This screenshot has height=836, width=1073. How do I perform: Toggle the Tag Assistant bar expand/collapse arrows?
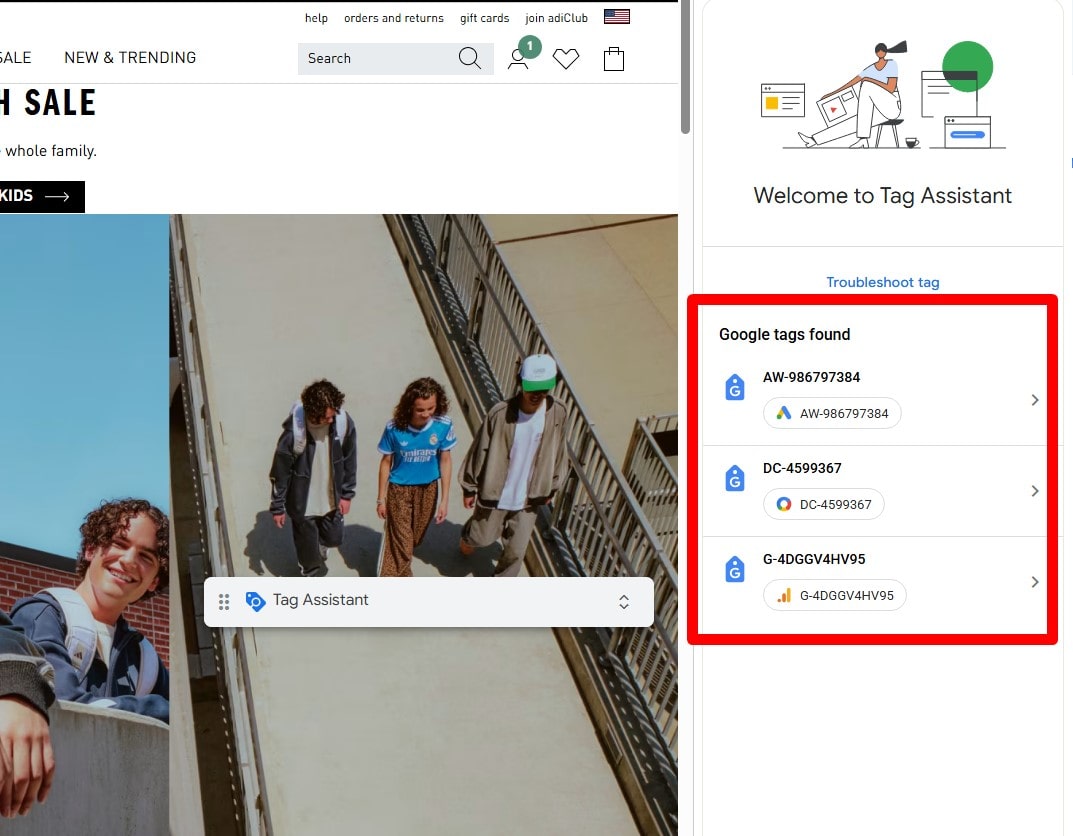click(x=624, y=601)
